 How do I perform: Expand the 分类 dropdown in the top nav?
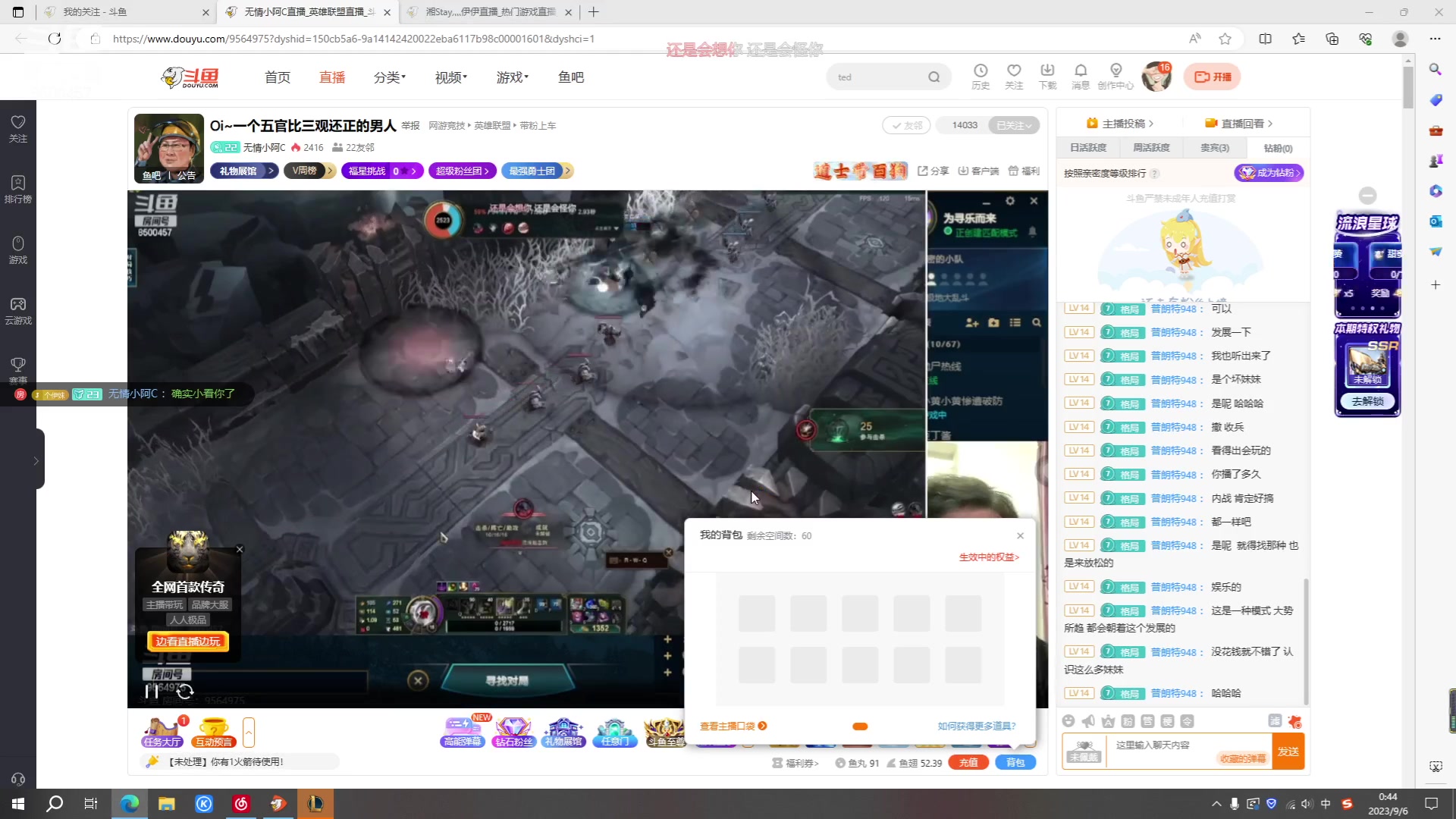pos(390,77)
